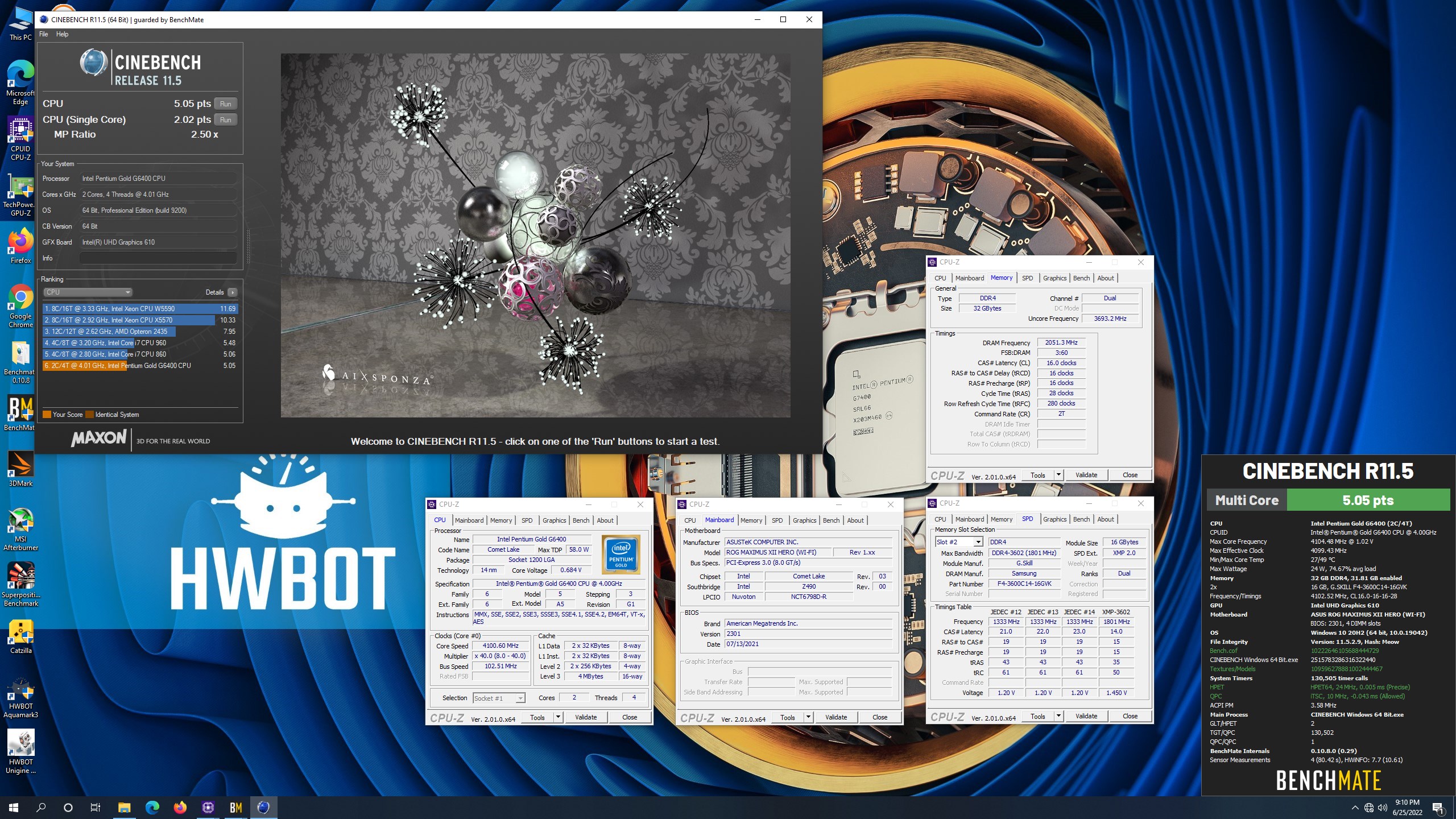Run the CPU Single Core test

(226, 120)
